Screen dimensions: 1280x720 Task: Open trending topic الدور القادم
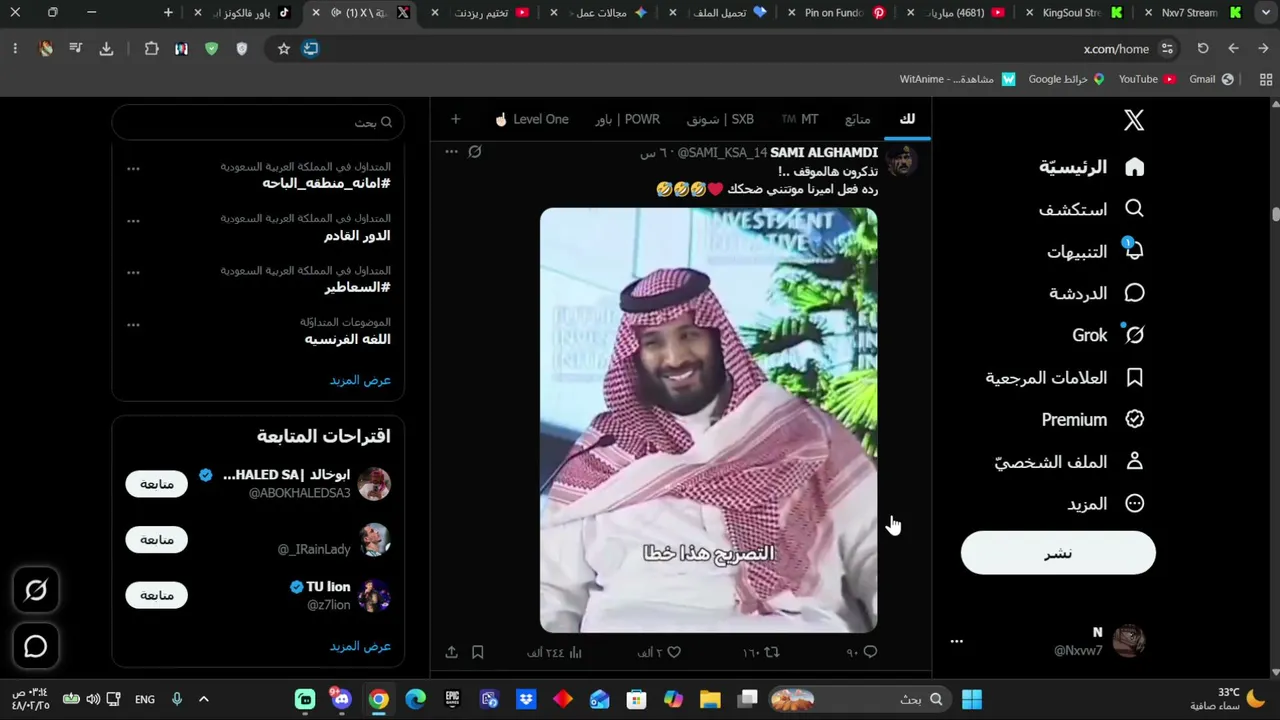click(357, 236)
